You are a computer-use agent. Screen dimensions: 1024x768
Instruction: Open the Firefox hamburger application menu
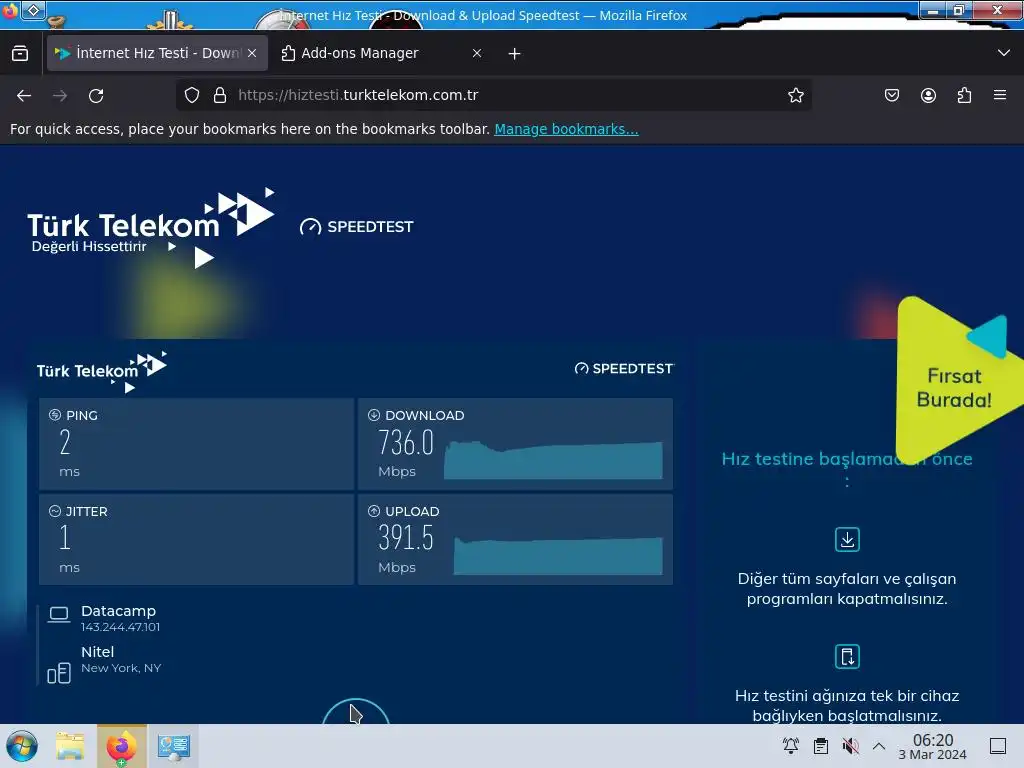click(x=1000, y=95)
